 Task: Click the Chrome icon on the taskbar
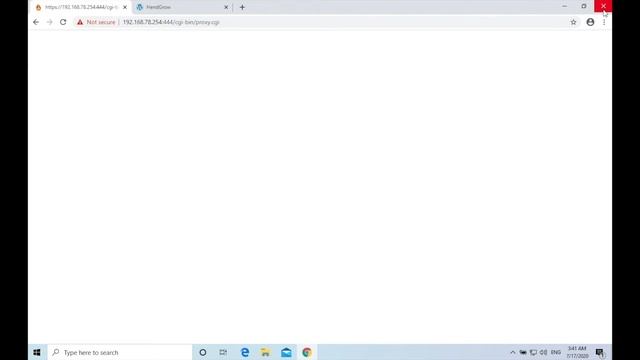307,352
